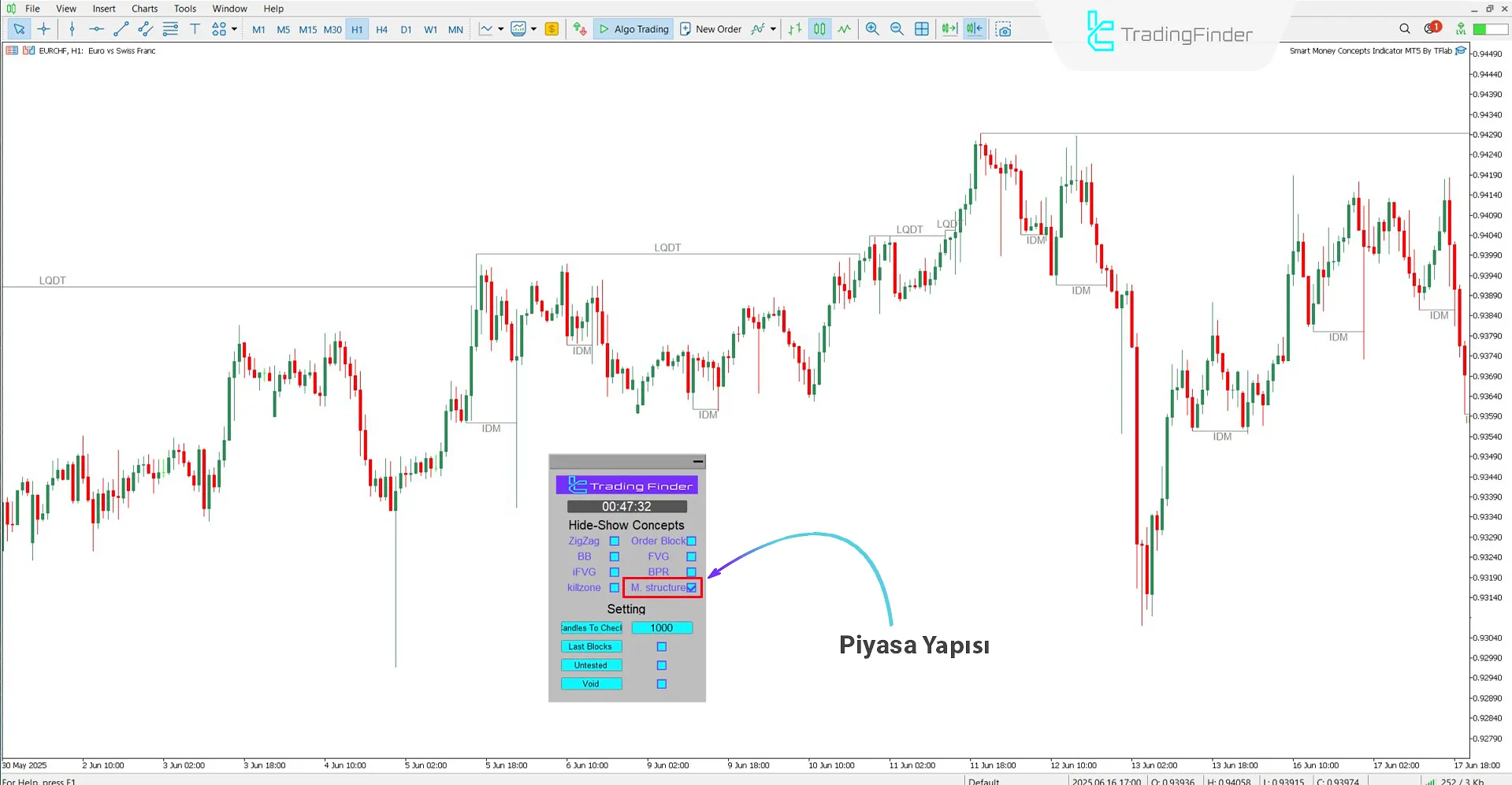Click the indicators list chart icon

coord(518,29)
